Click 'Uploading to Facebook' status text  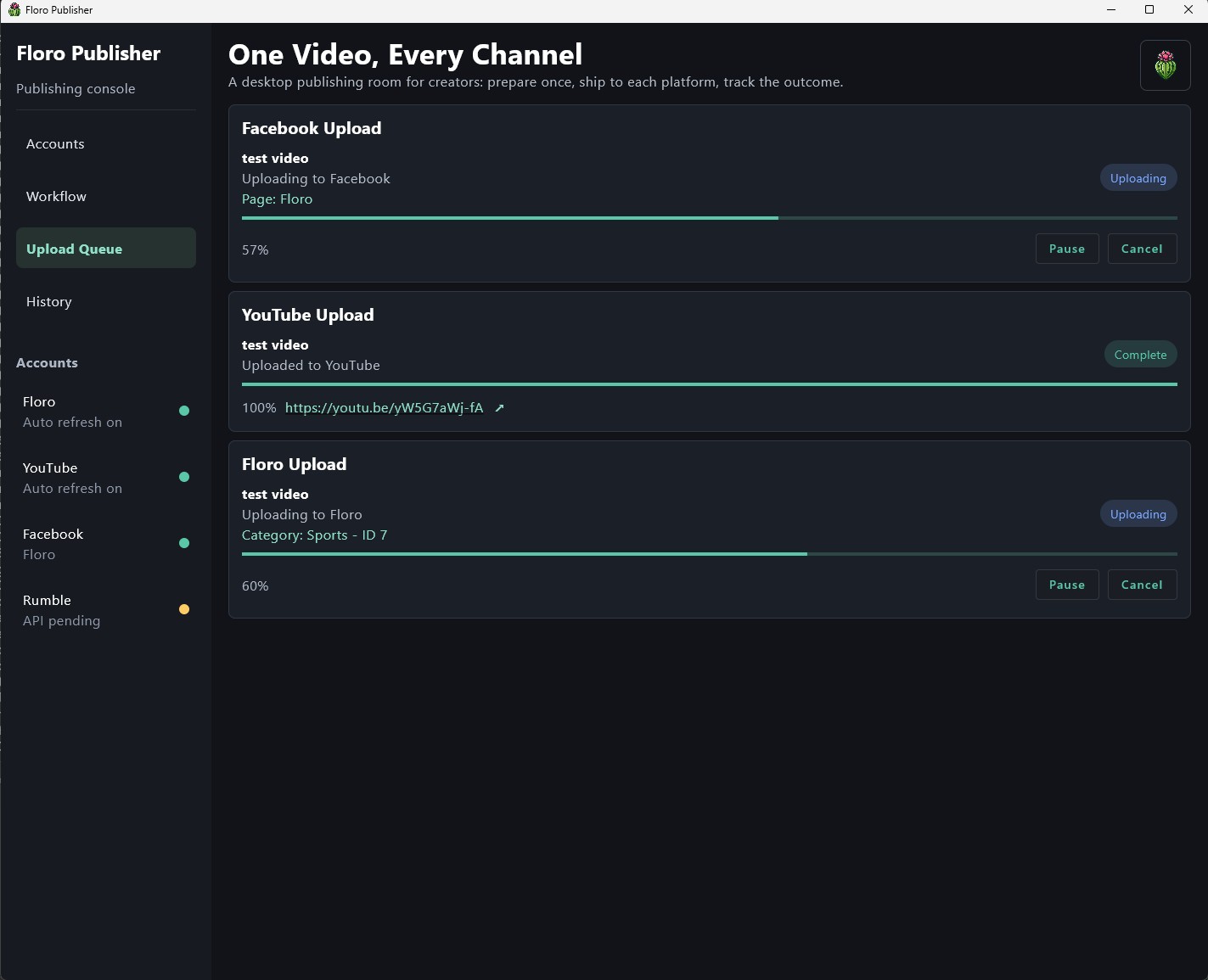point(316,179)
